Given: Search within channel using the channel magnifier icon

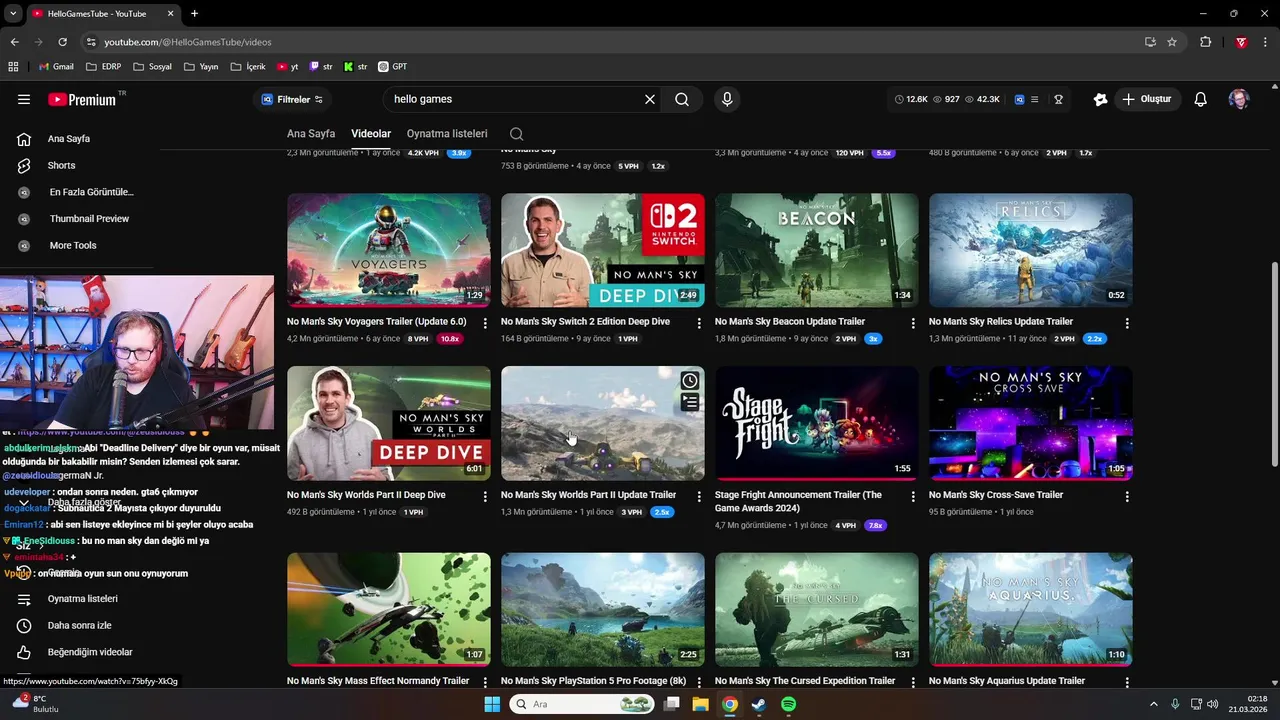Looking at the screenshot, I should click(x=516, y=134).
